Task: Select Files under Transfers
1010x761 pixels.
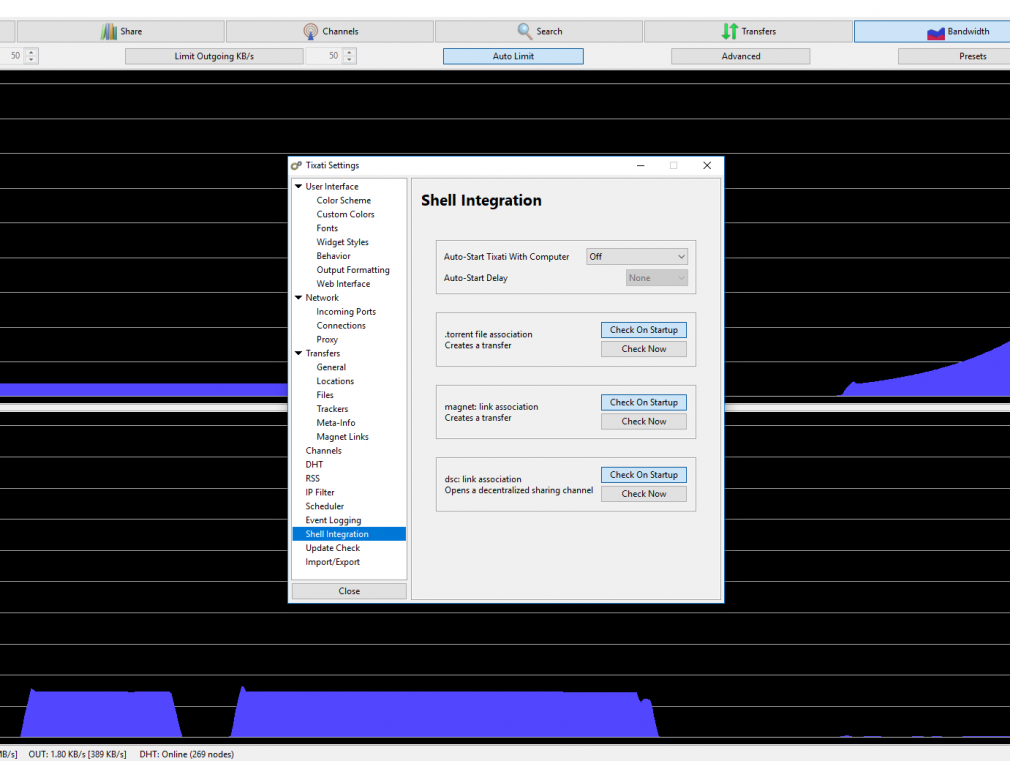Action: [325, 395]
